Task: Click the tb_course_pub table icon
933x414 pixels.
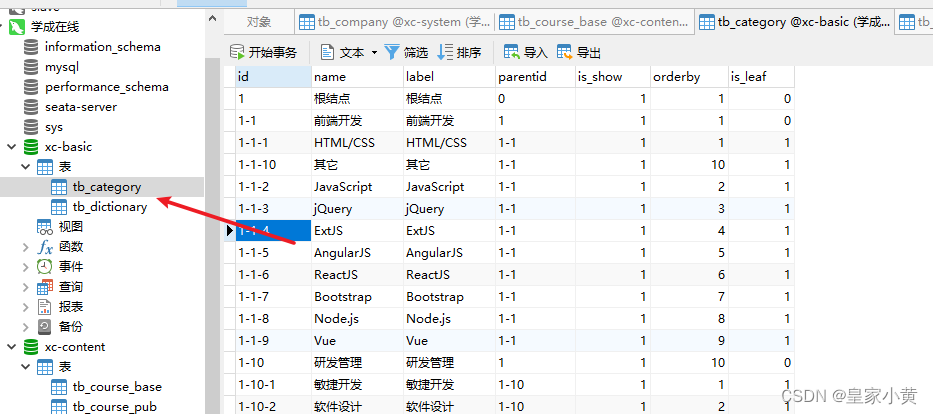Action: [x=59, y=407]
